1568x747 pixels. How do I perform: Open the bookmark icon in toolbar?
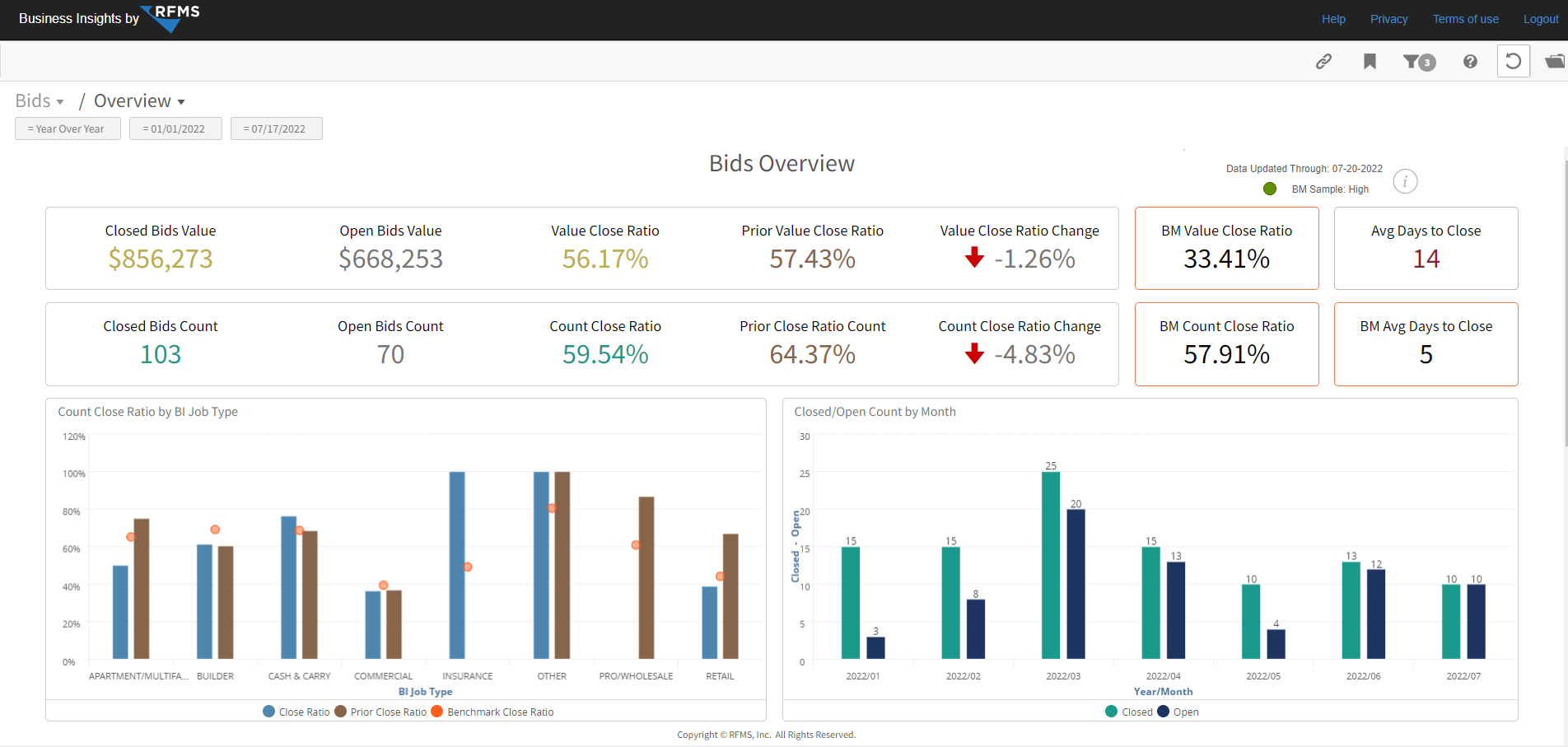1370,61
